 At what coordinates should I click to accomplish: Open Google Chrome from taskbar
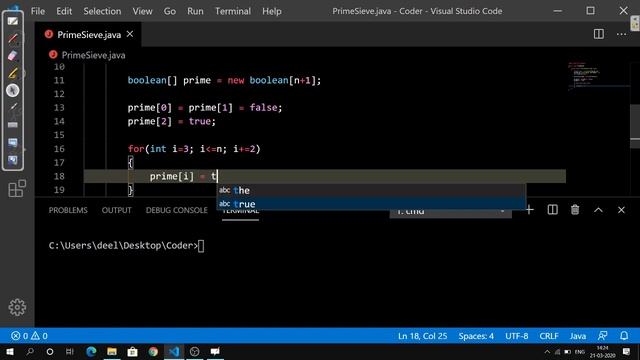point(153,351)
